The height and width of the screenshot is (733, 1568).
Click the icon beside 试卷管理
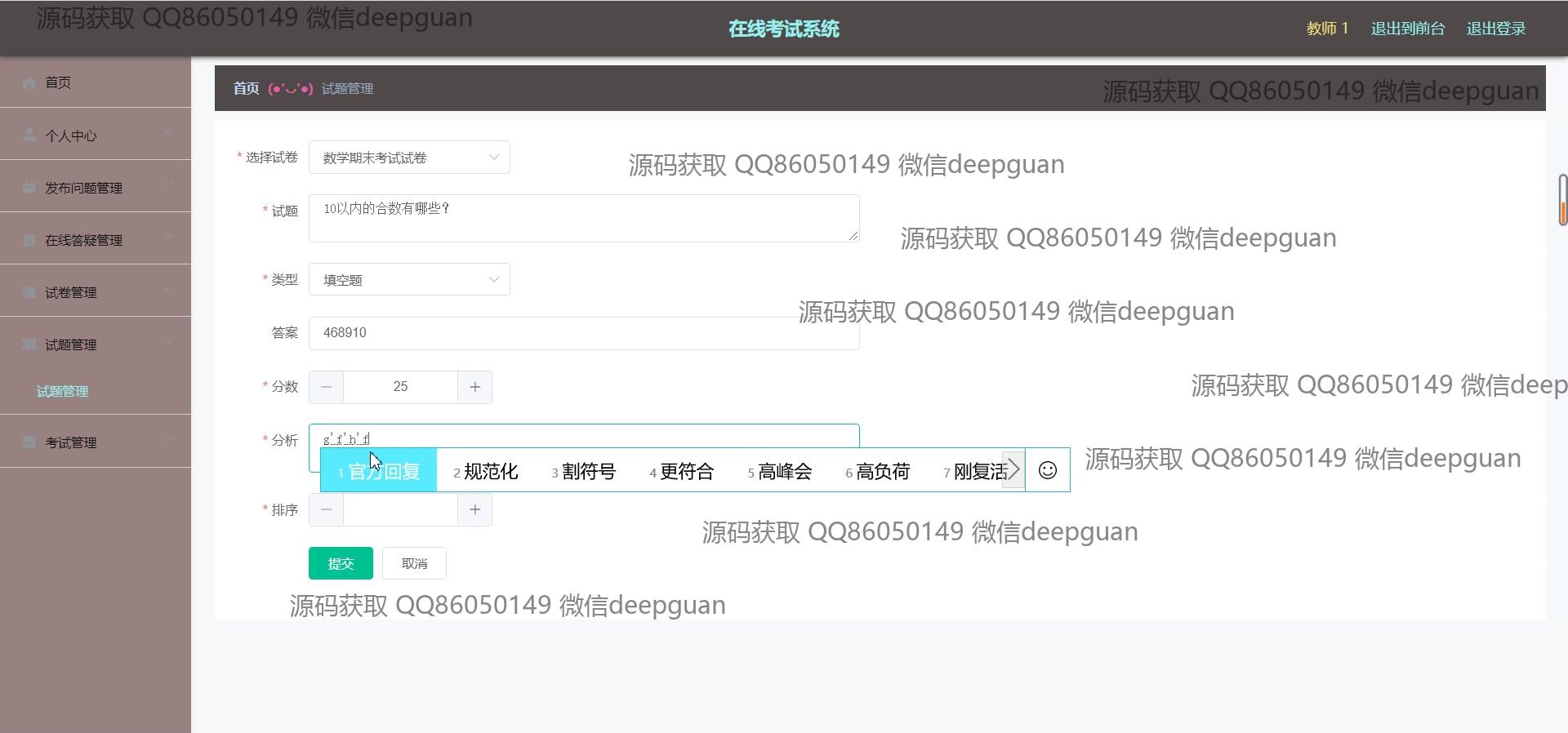click(29, 291)
